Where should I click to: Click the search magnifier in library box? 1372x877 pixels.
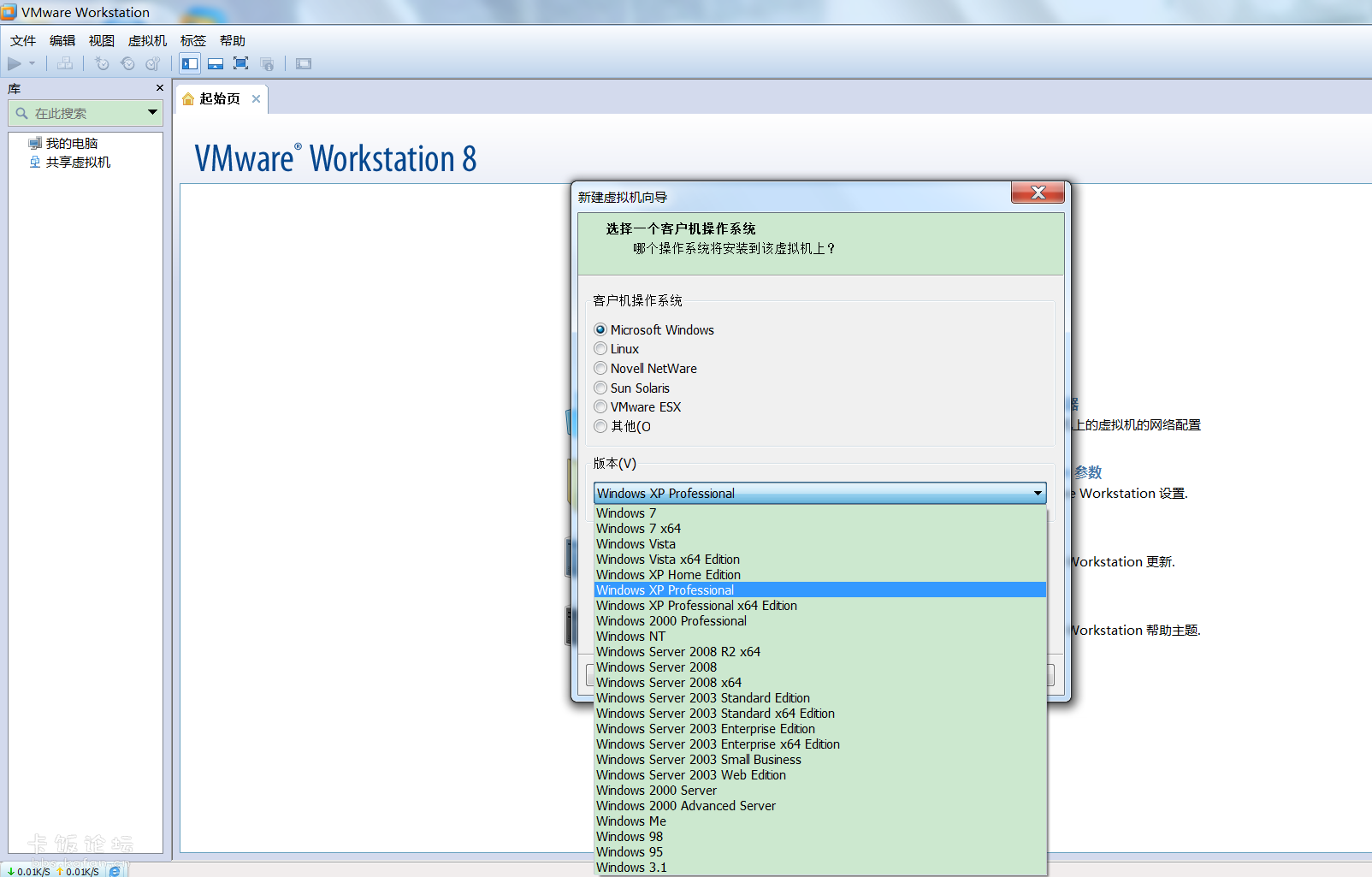tap(22, 113)
